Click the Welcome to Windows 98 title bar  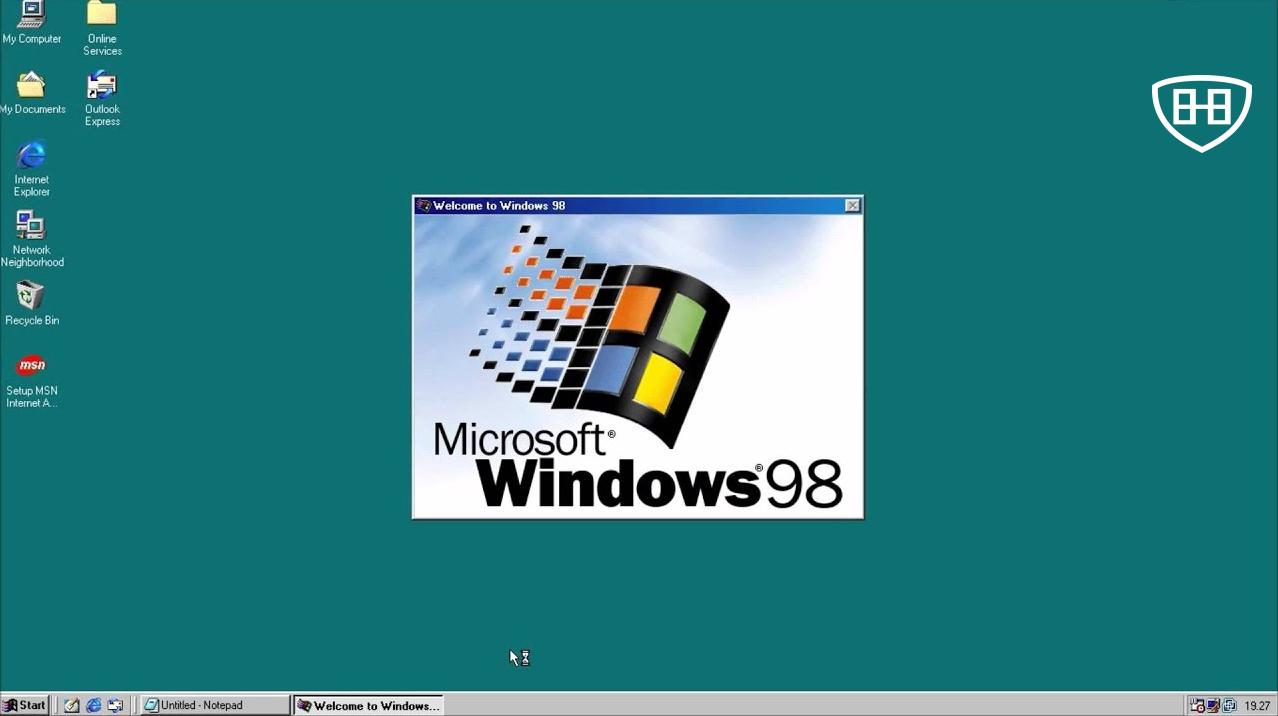pos(630,205)
